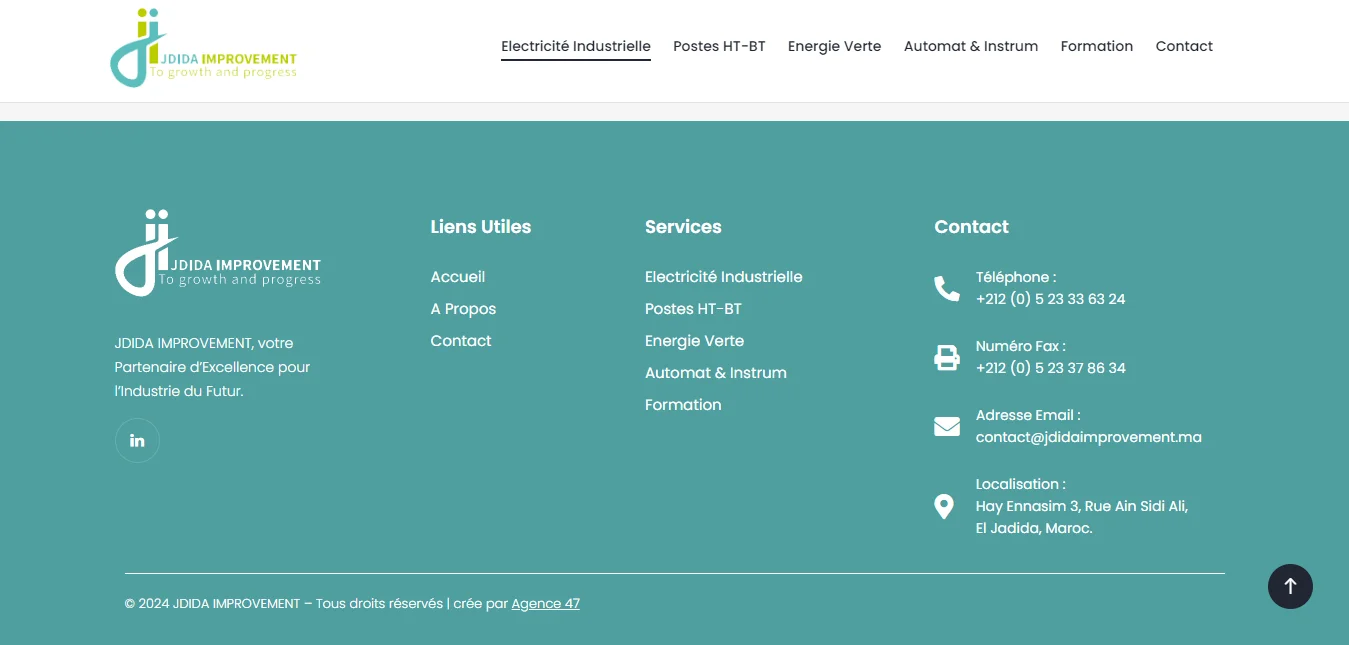Click the white footer JDIDA Improvement logo
The image size is (1349, 645).
click(x=218, y=254)
